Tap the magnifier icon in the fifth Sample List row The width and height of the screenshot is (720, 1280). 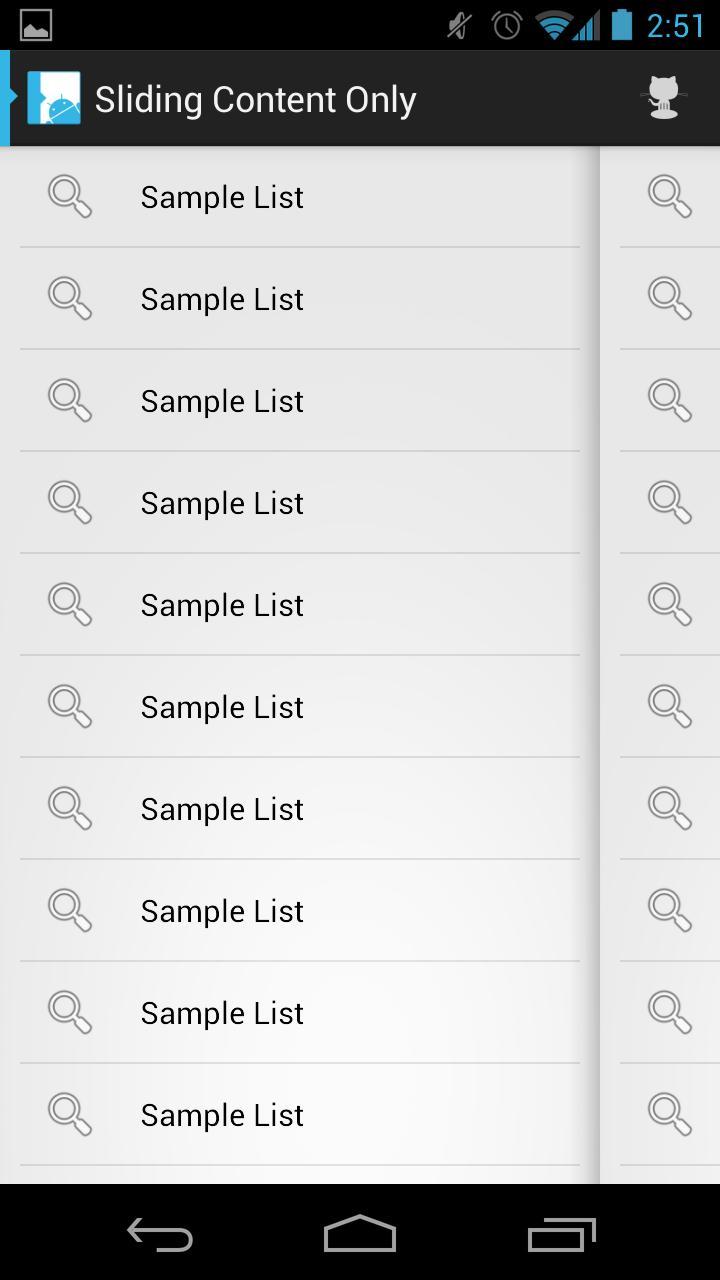coord(70,605)
